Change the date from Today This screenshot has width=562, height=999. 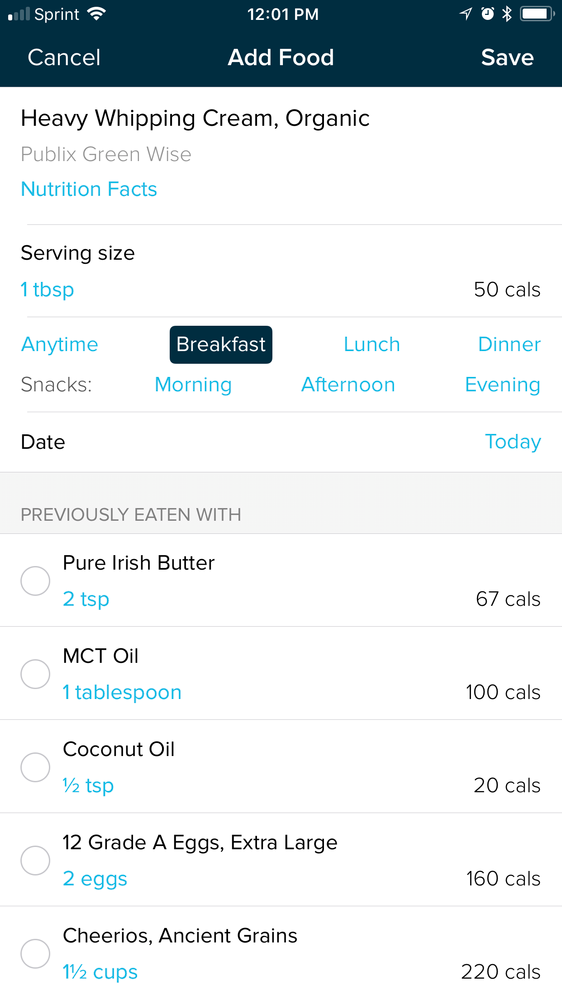pos(513,442)
